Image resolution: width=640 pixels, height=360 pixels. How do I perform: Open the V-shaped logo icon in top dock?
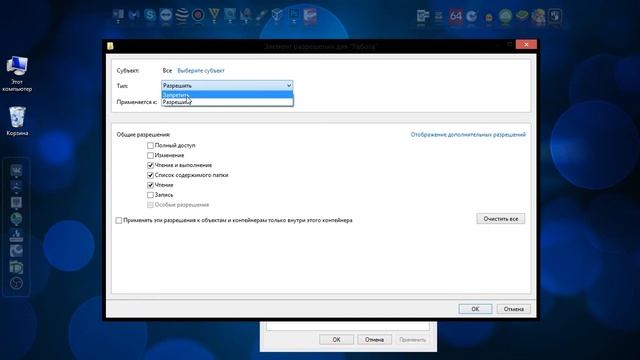point(214,15)
